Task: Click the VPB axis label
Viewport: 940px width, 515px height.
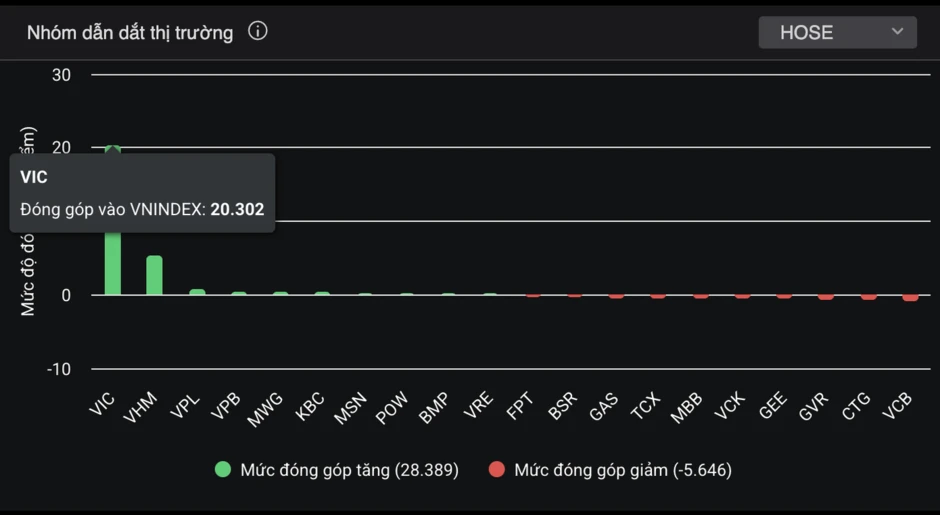Action: [226, 406]
